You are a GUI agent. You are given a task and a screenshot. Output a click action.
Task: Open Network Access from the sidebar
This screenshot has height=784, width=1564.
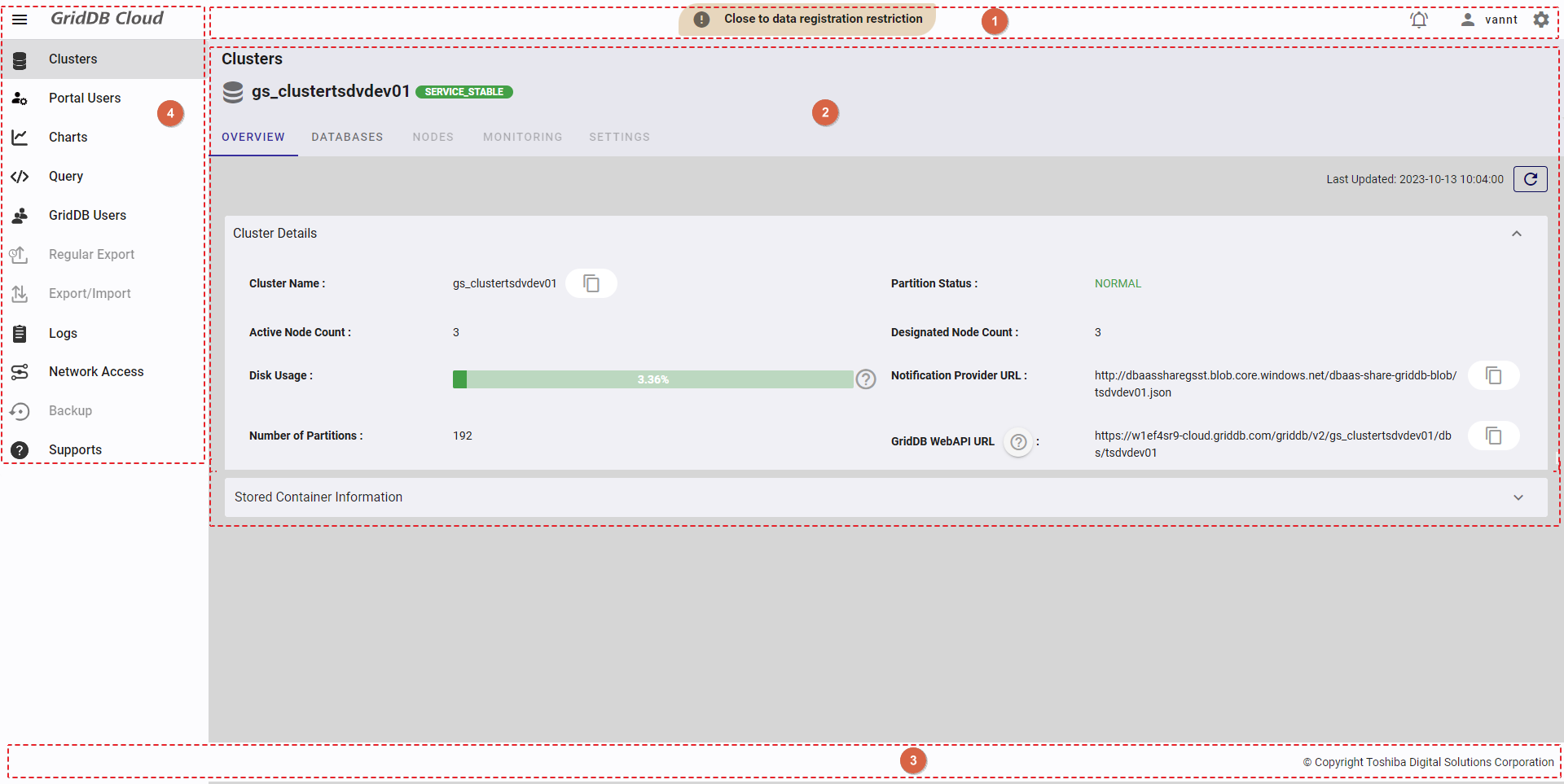tap(96, 371)
